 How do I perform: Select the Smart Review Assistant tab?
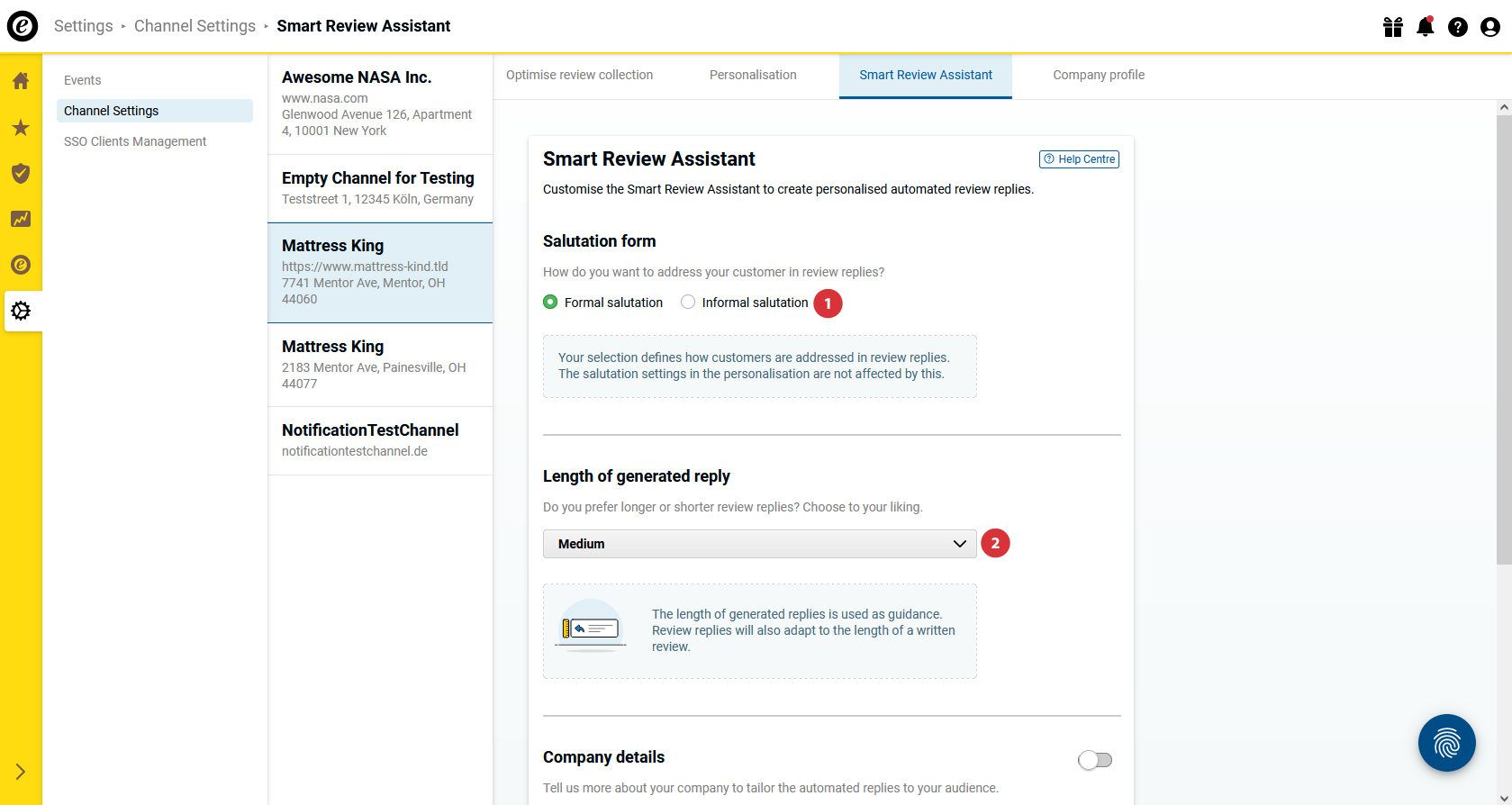click(x=926, y=76)
